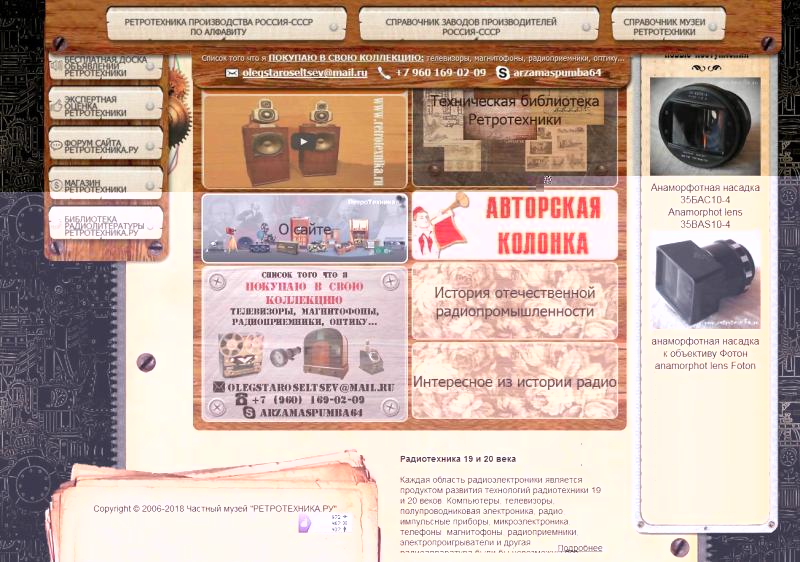Open Ретротехника производства Россия-СССР по алфавиту
The width and height of the screenshot is (800, 562).
(225, 26)
